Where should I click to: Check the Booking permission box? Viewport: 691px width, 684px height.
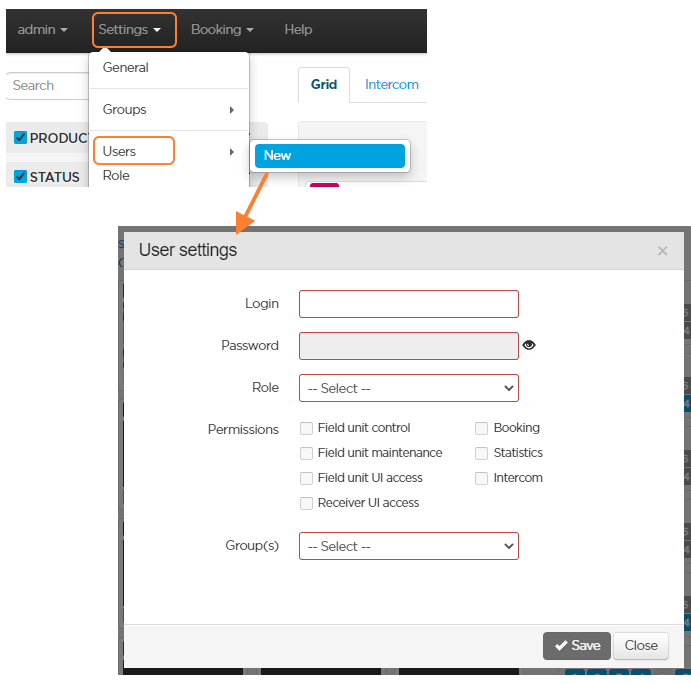482,428
